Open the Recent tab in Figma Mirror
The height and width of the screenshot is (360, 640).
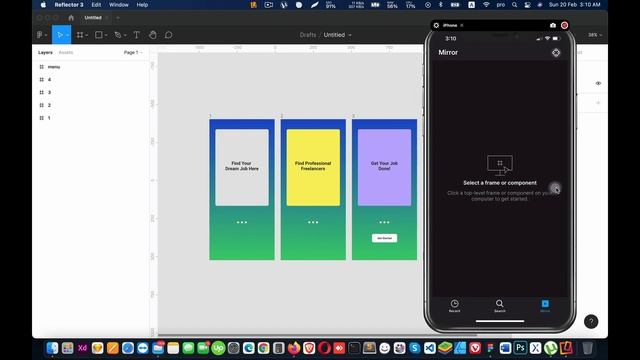click(454, 306)
